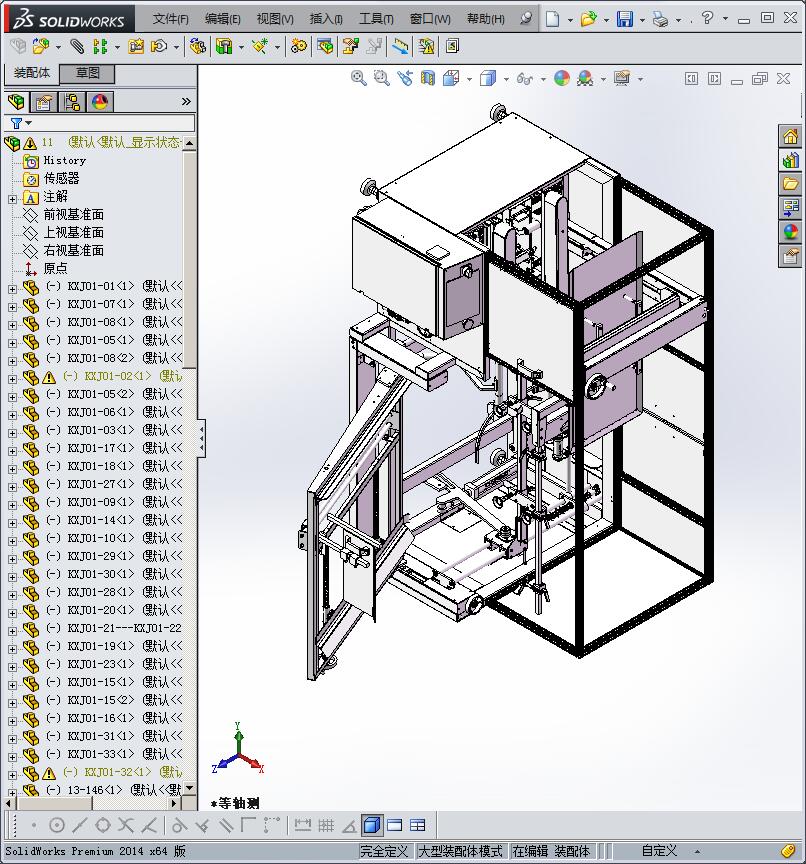Viewport: 806px width, 864px height.
Task: Toggle Hide/Show Items glasses icon
Action: (x=524, y=78)
